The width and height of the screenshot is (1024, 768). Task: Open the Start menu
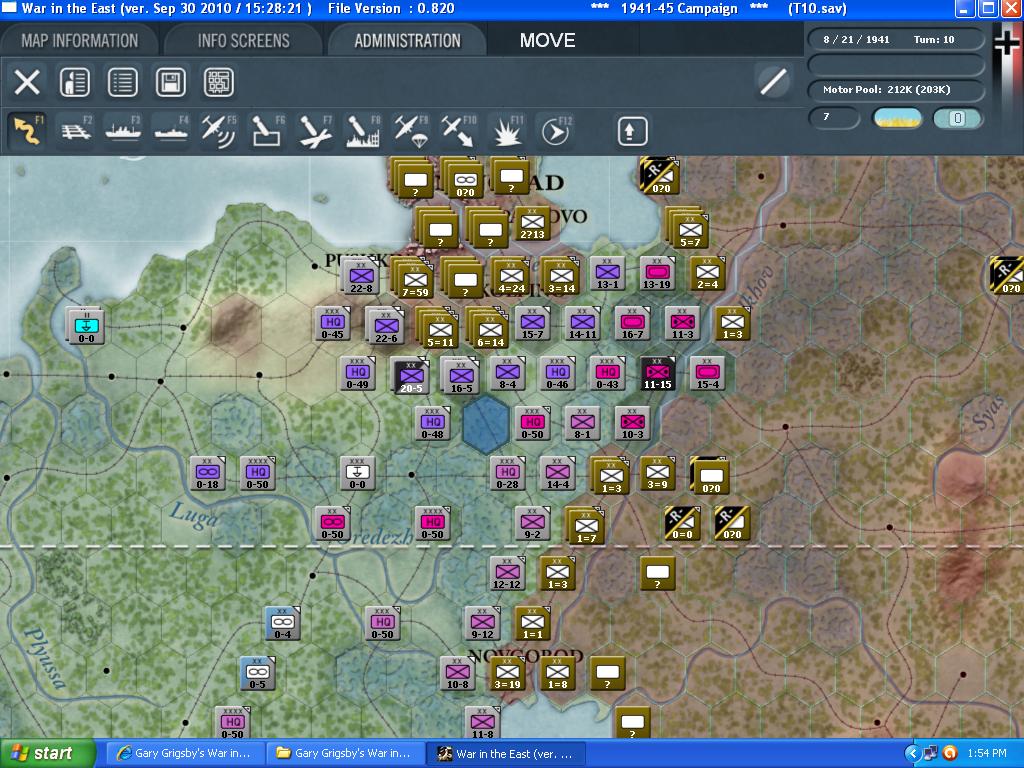(x=47, y=754)
